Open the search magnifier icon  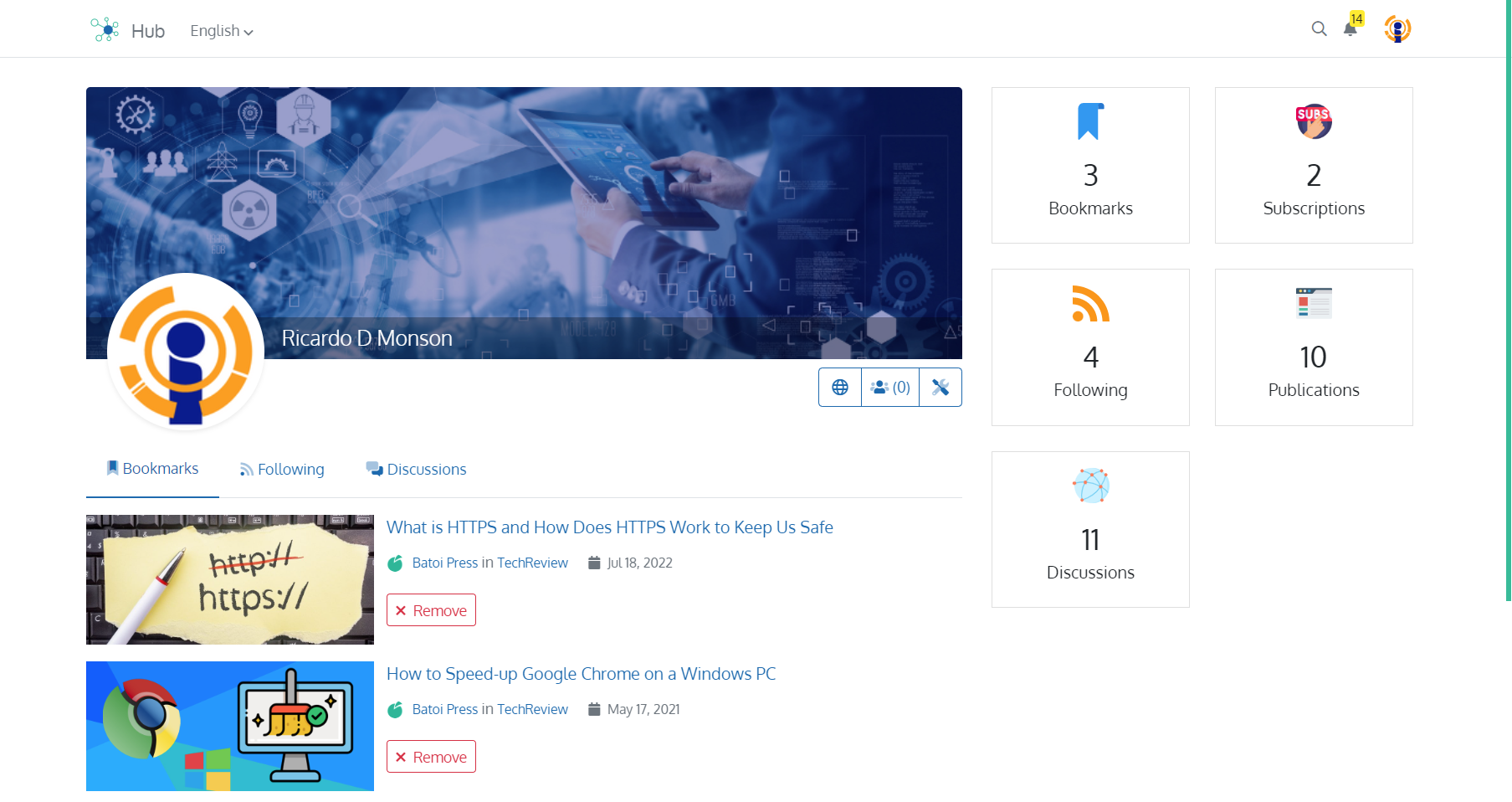(x=1319, y=29)
